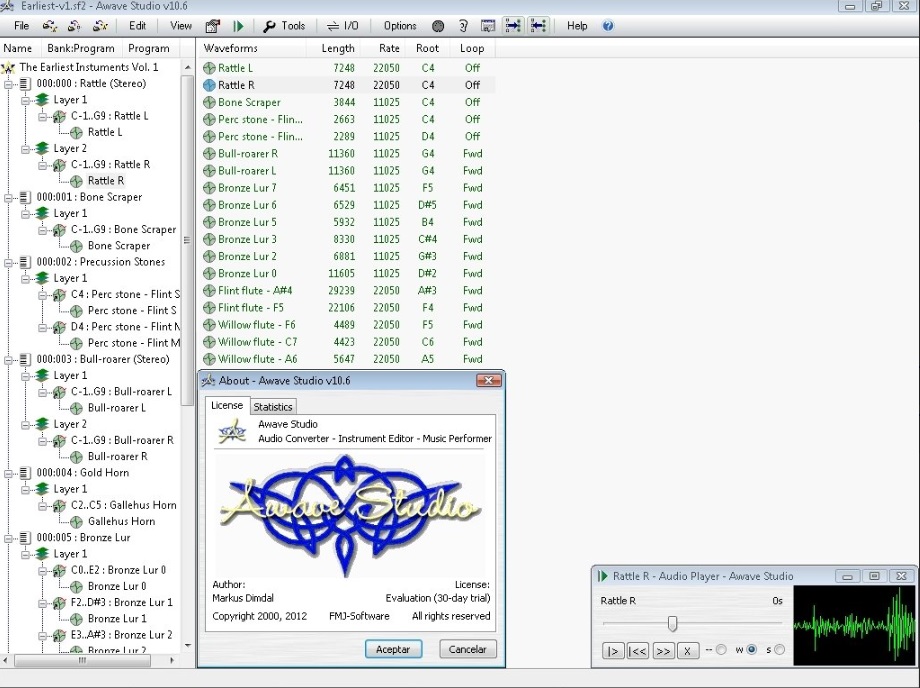Click the round gray icon right of Options
This screenshot has height=688, width=920.
(438, 26)
